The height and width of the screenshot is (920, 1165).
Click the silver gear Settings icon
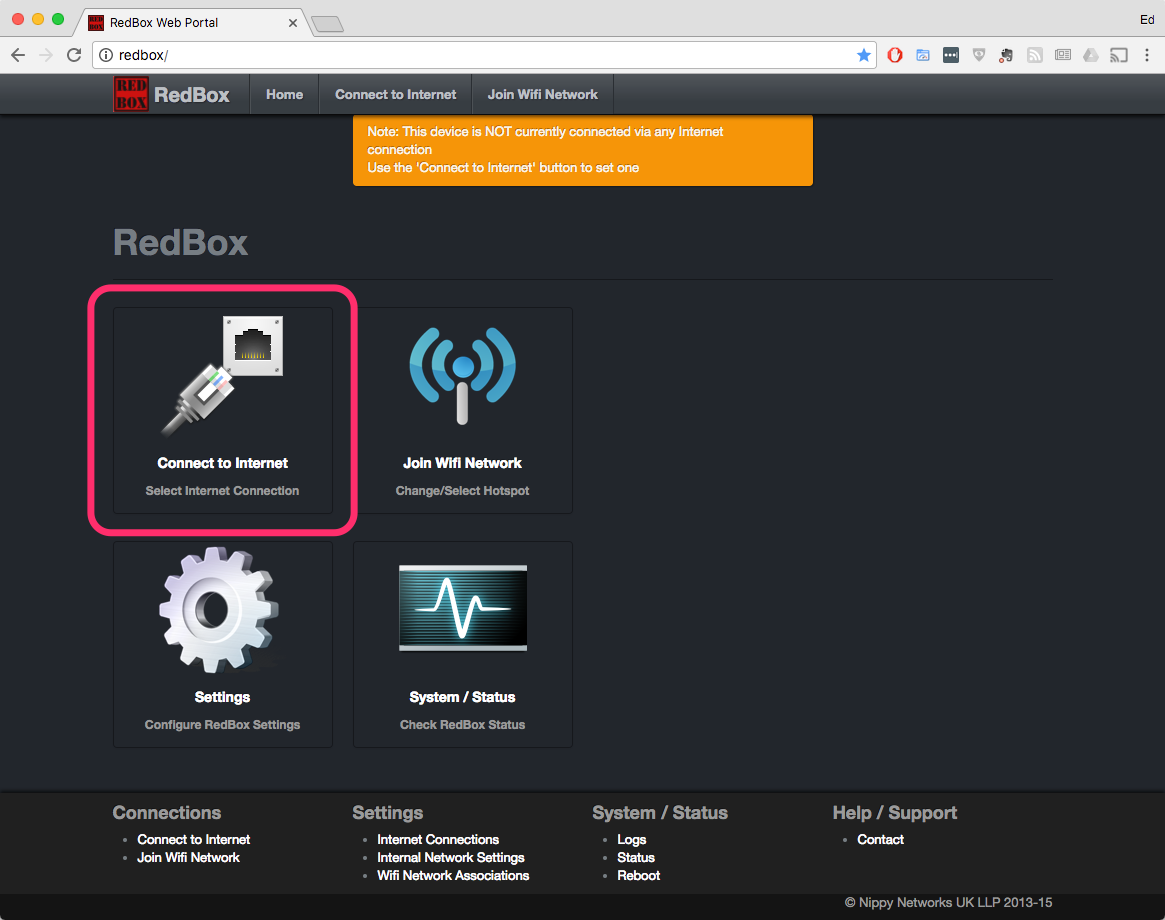(219, 610)
